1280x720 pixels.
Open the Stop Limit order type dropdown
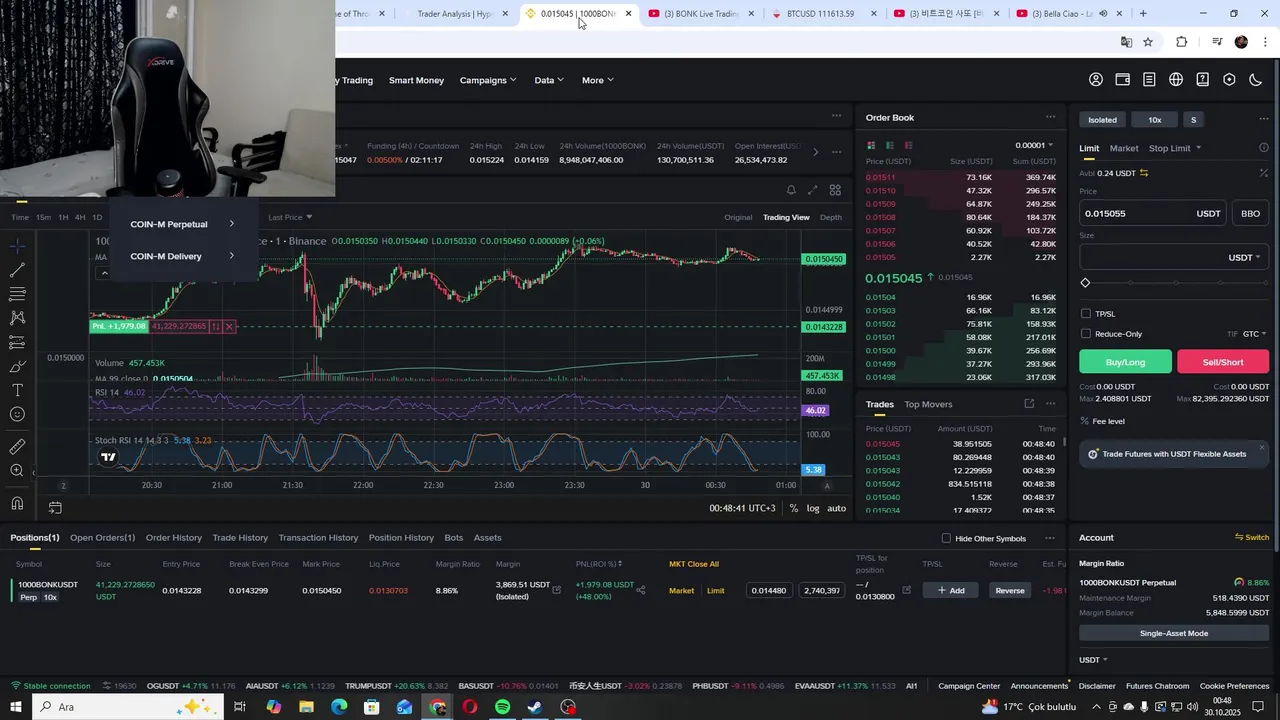point(1175,148)
